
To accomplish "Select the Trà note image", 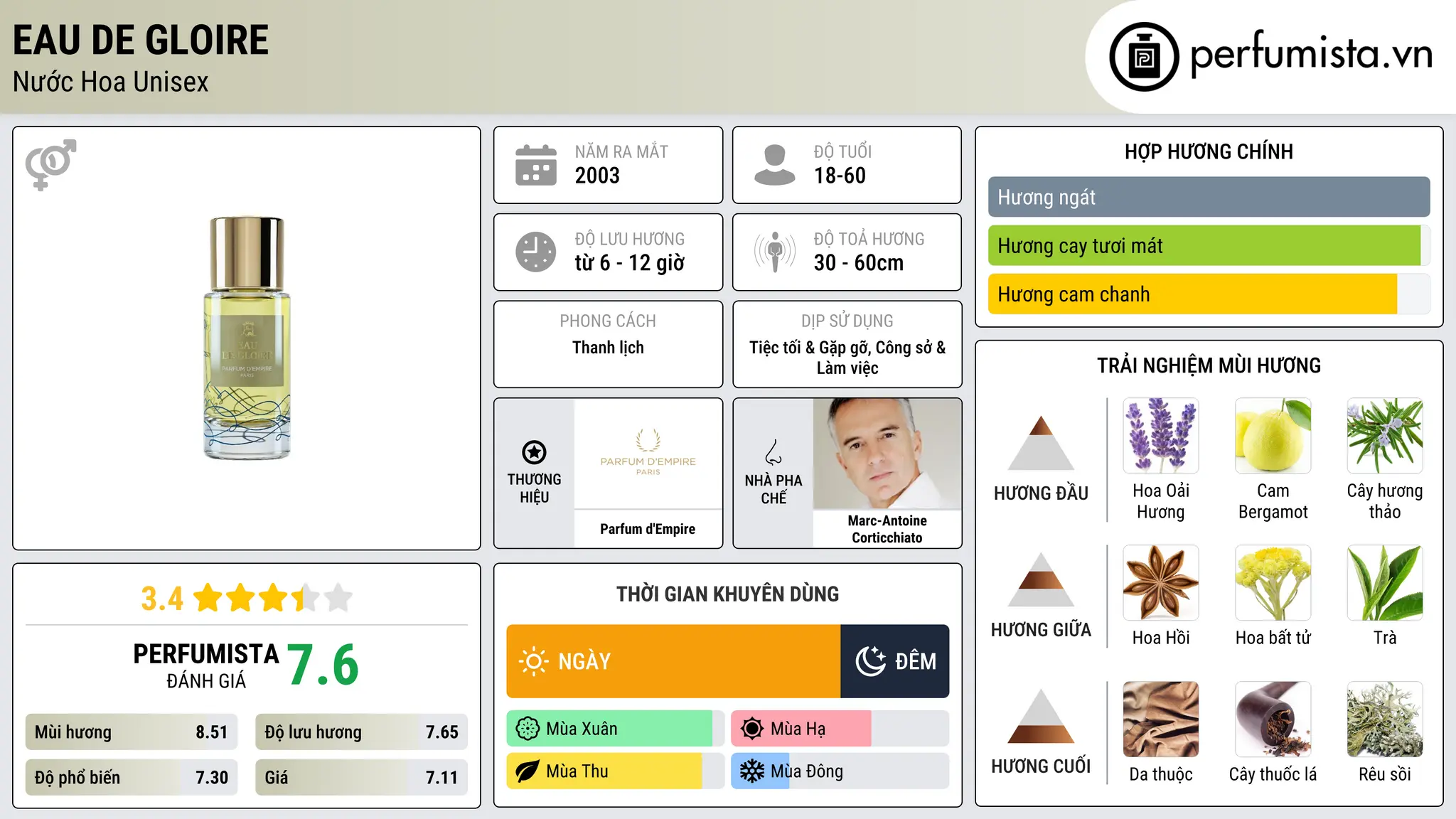I will 1385,583.
